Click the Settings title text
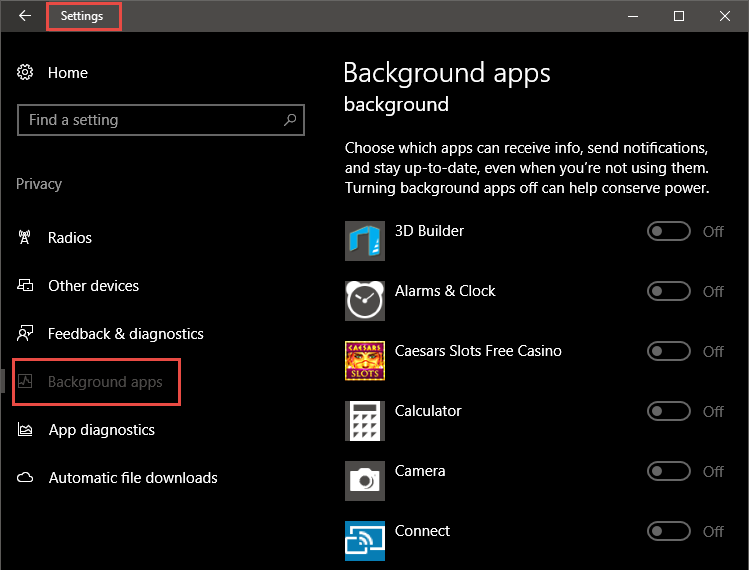749x570 pixels. pos(82,16)
